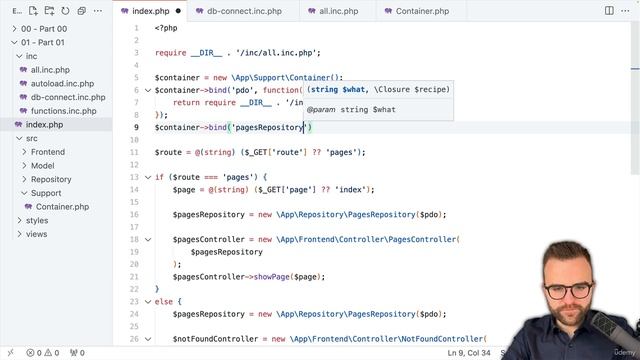Refresh the explorer file tree
The width and height of the screenshot is (640, 360).
(65, 11)
